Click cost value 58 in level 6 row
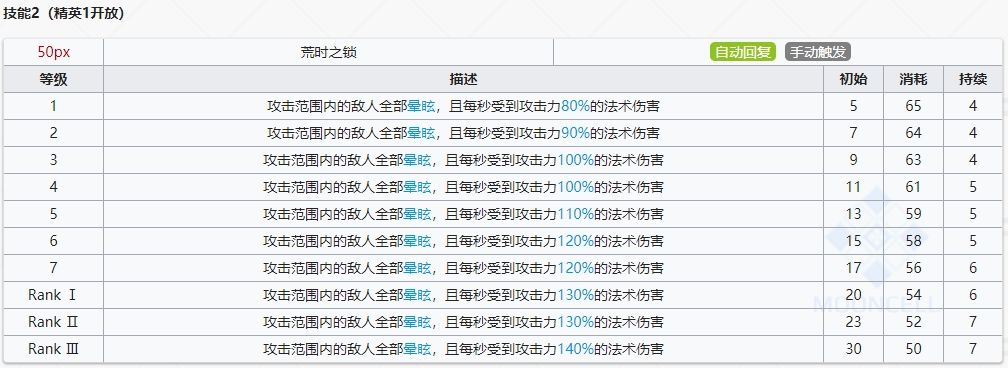The image size is (1008, 368). pos(914,241)
